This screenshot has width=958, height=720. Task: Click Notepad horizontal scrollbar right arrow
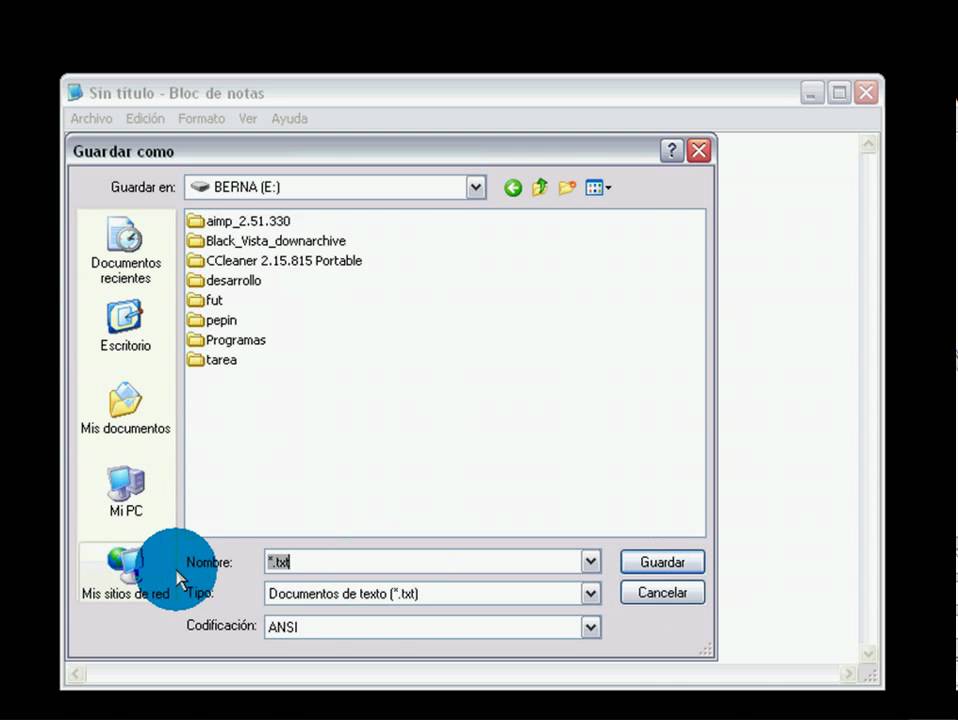pos(848,674)
